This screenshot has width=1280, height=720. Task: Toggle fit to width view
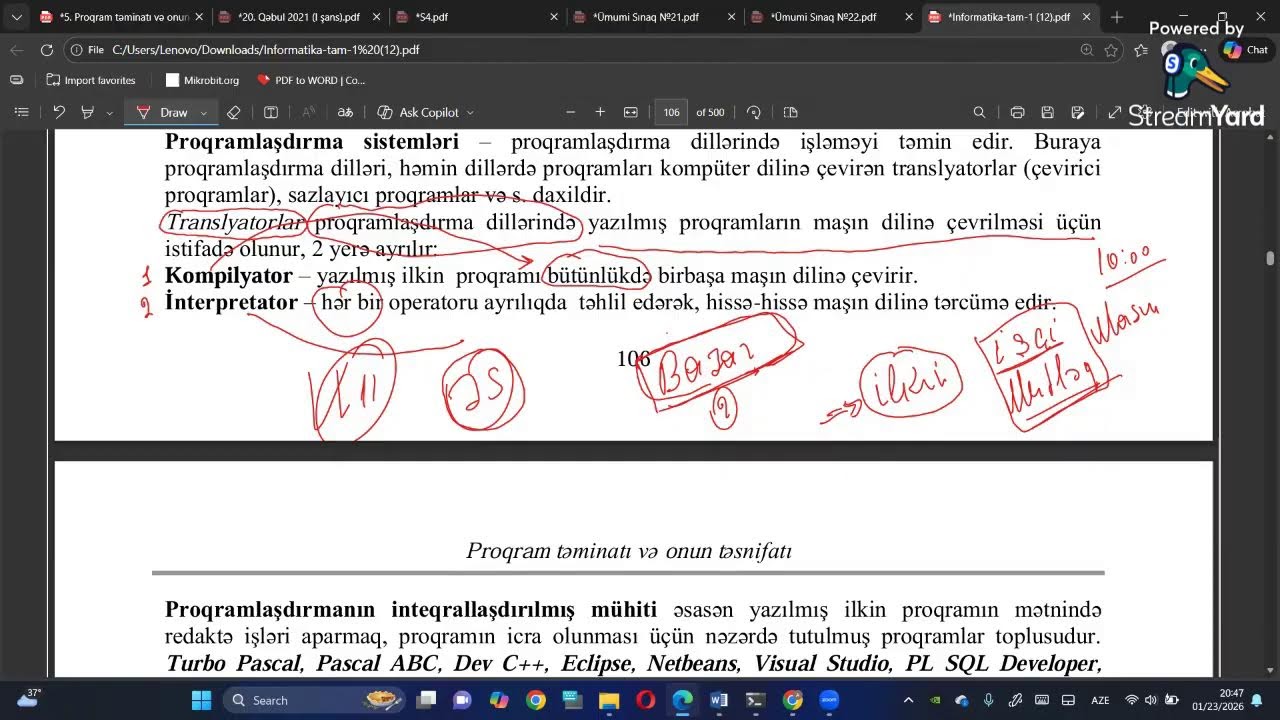[631, 112]
